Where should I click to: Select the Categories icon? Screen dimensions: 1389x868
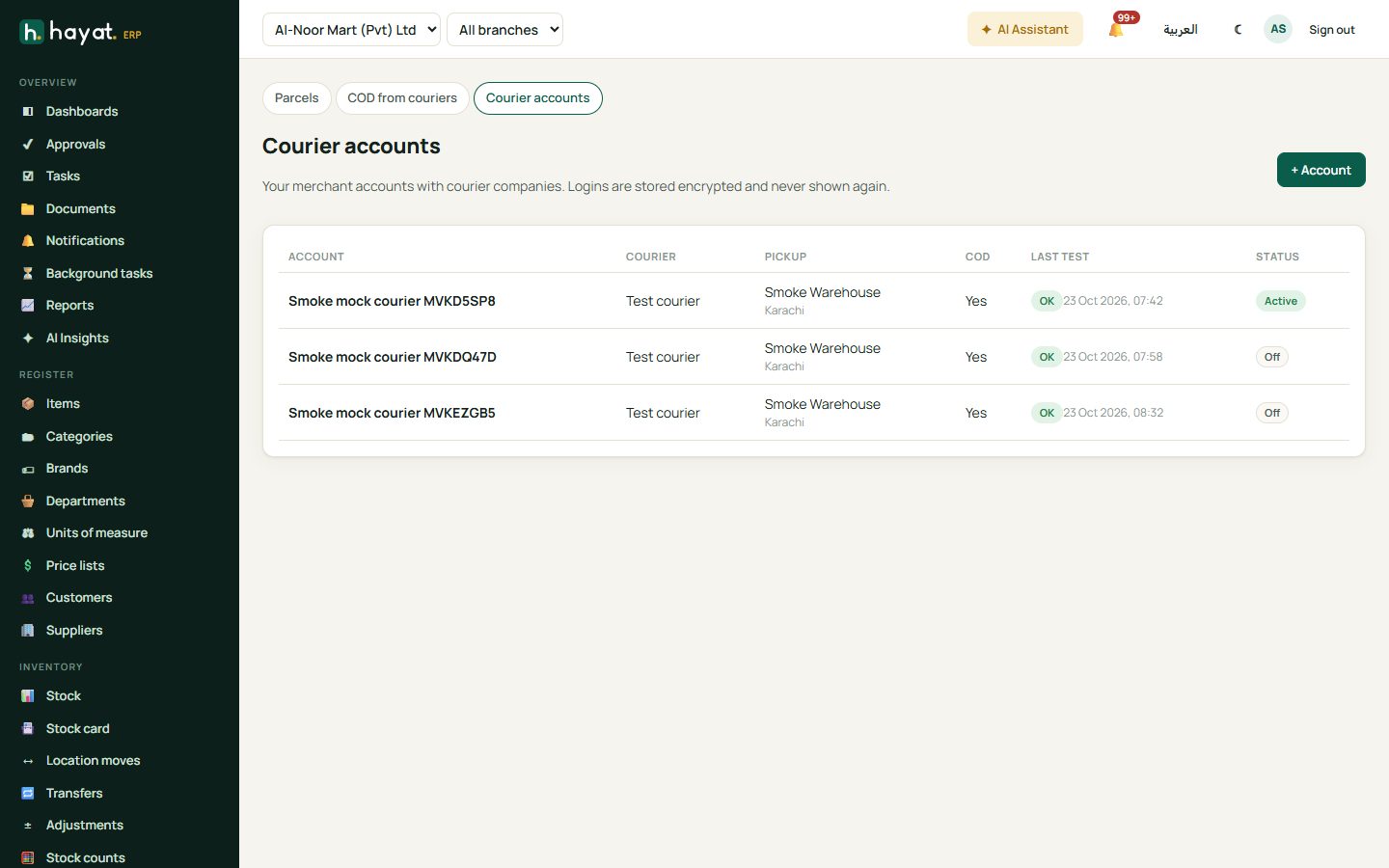click(x=28, y=437)
